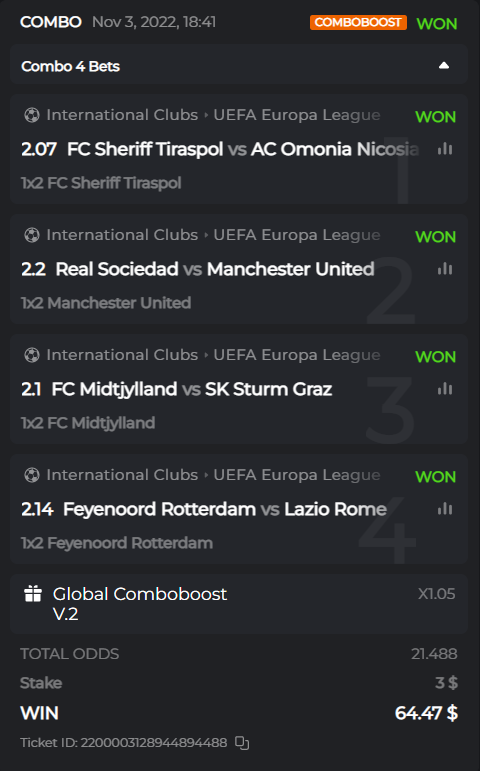
Task: Click Global Comboboost V.2 row
Action: [x=239, y=604]
